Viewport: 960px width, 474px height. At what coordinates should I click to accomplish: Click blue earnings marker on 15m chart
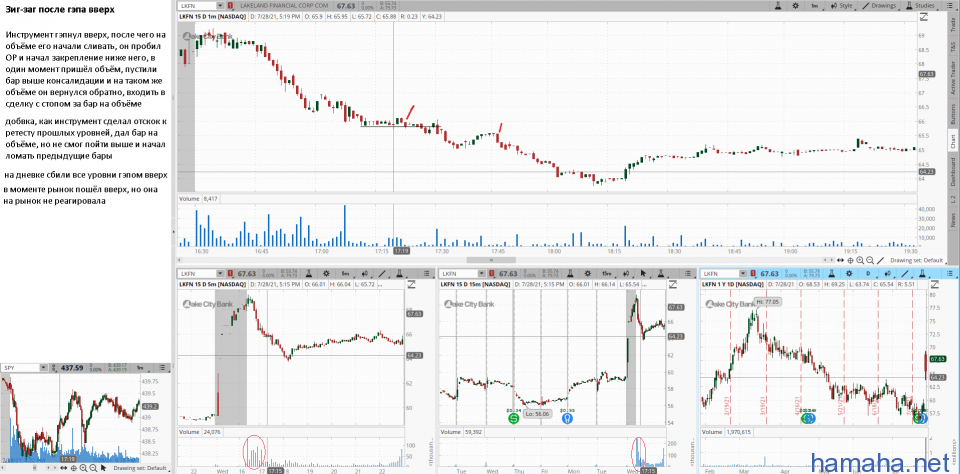click(x=568, y=418)
